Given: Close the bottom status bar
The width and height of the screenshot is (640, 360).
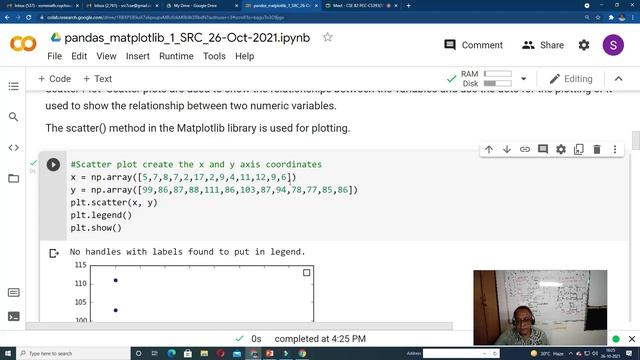Looking at the screenshot, I should click(x=632, y=339).
